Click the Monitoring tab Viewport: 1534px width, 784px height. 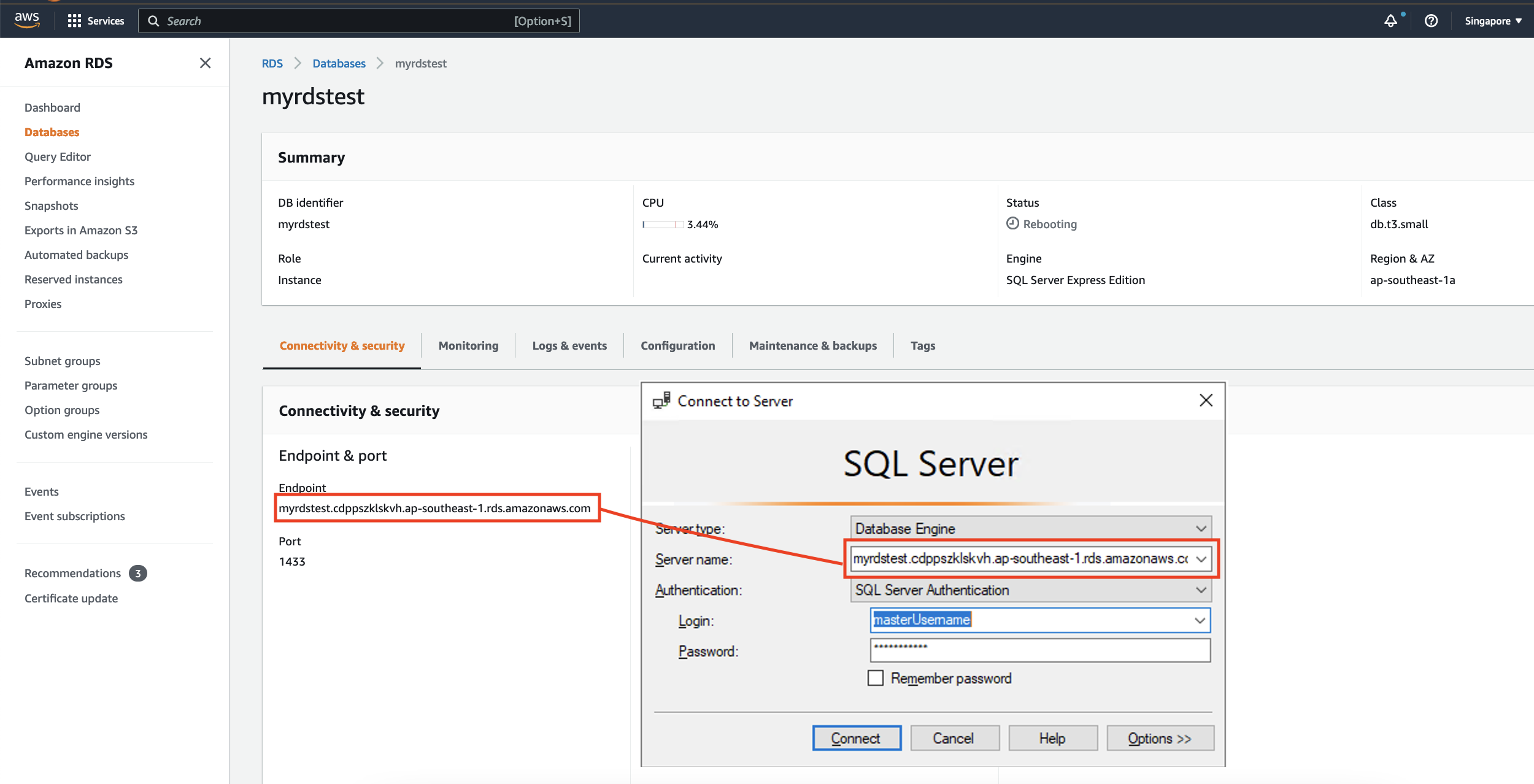[469, 345]
